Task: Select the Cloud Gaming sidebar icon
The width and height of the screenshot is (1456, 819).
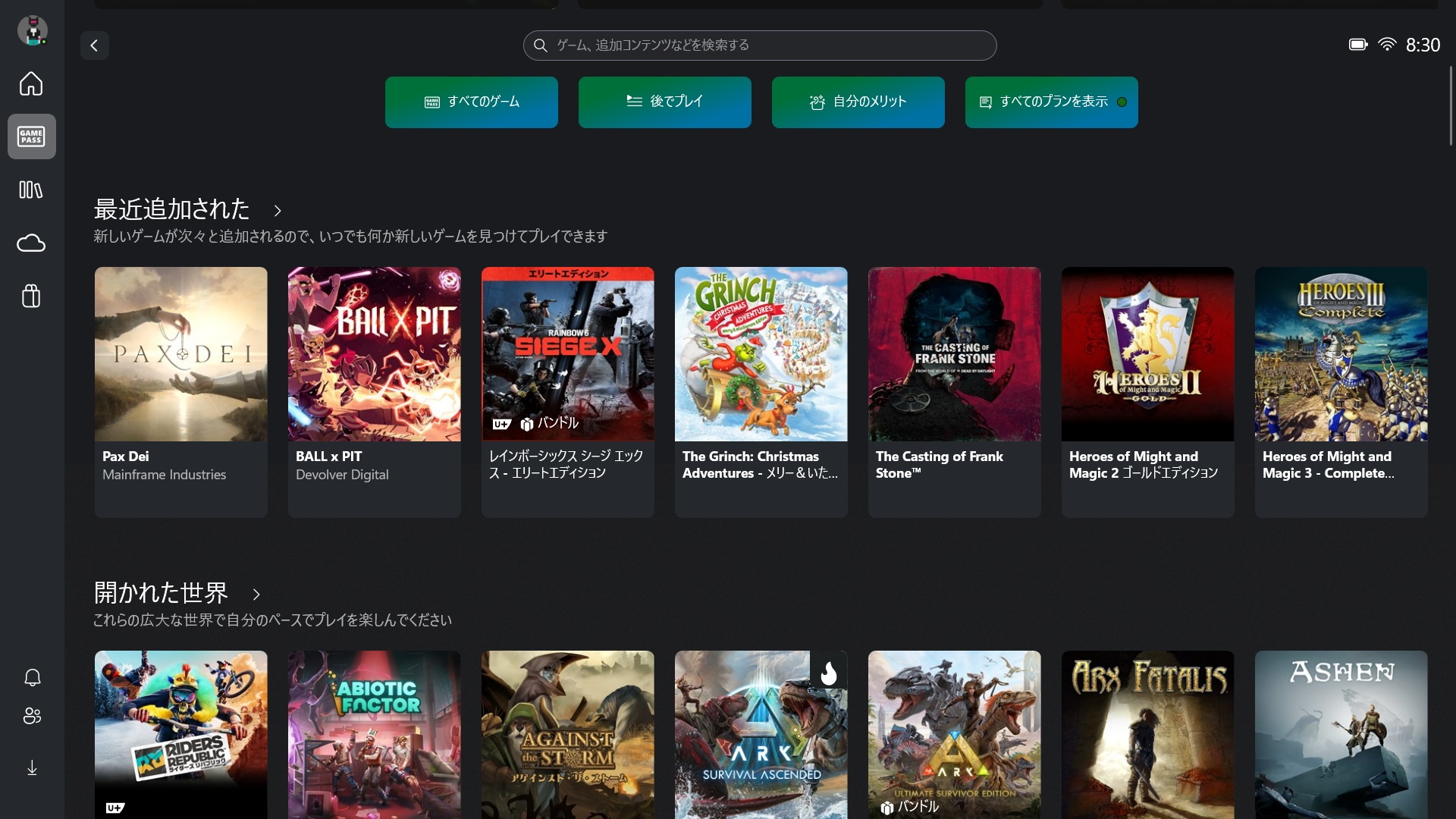Action: (x=31, y=243)
